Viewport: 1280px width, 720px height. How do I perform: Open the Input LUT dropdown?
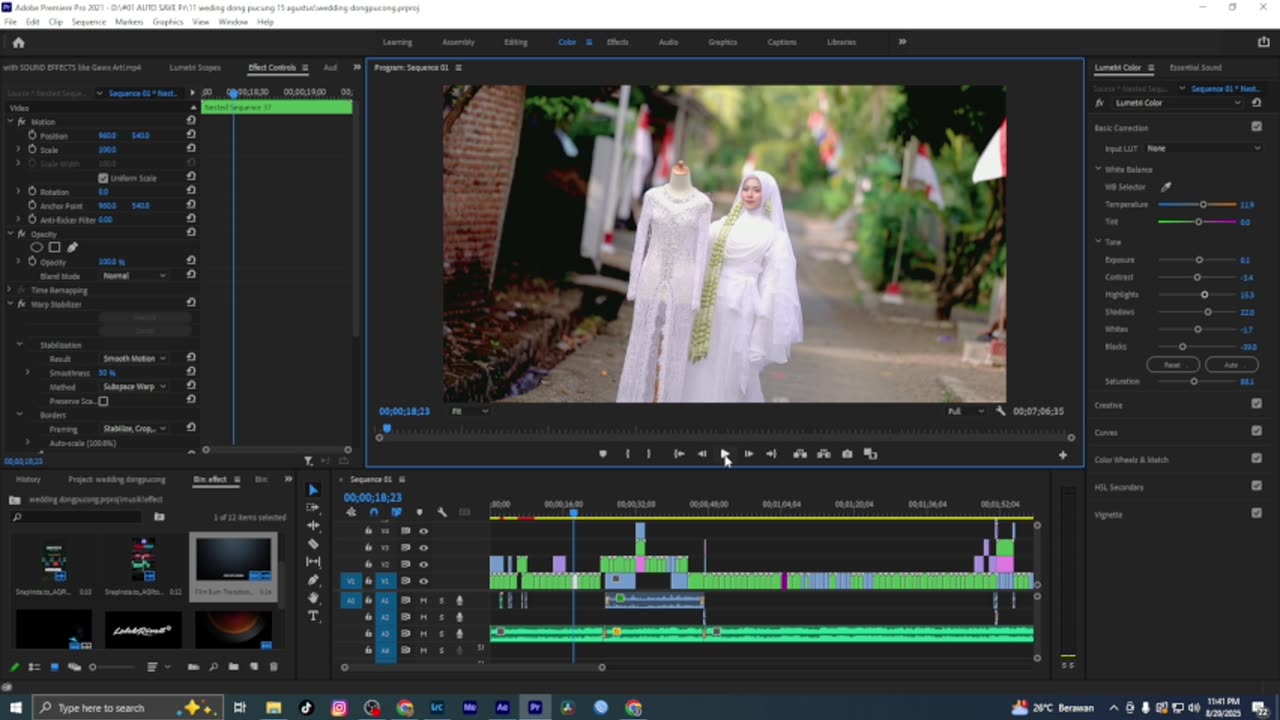pos(1204,148)
